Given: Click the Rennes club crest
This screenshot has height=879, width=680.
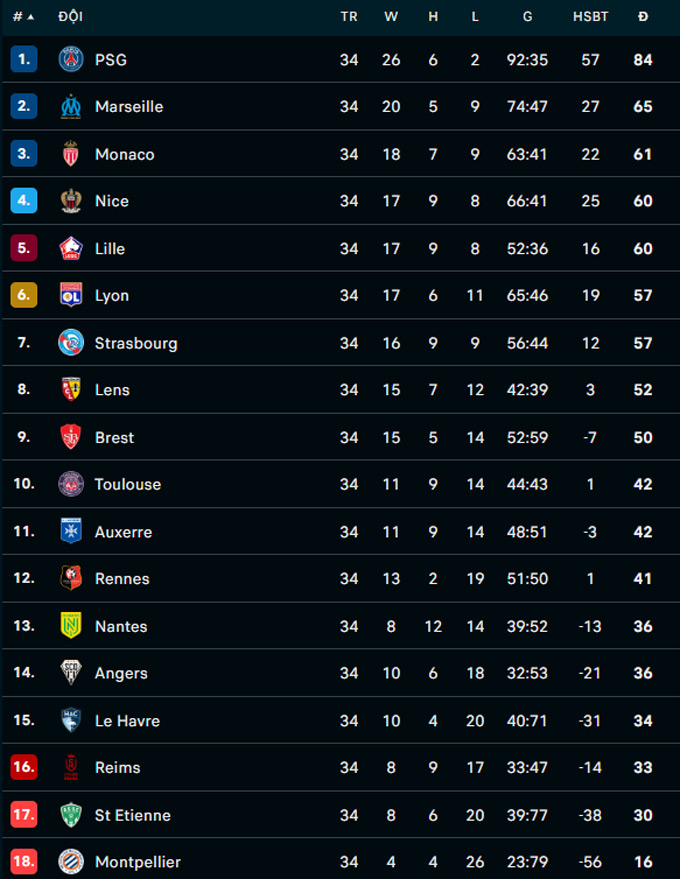Looking at the screenshot, I should click(x=71, y=578).
